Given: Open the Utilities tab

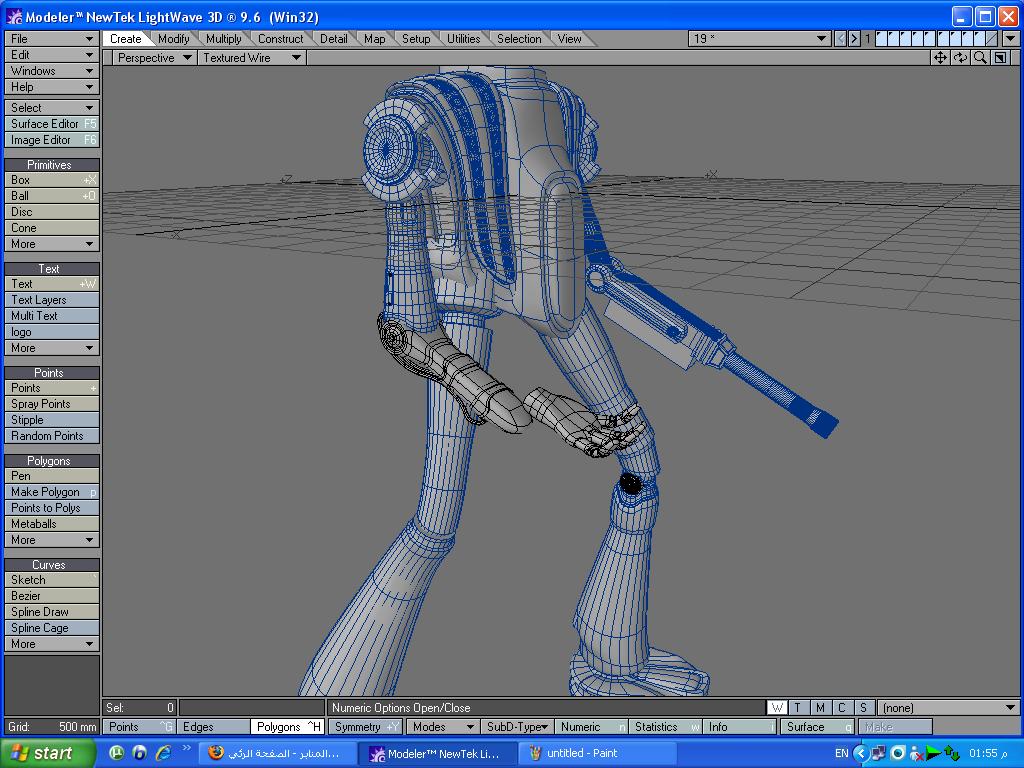Looking at the screenshot, I should click(463, 39).
